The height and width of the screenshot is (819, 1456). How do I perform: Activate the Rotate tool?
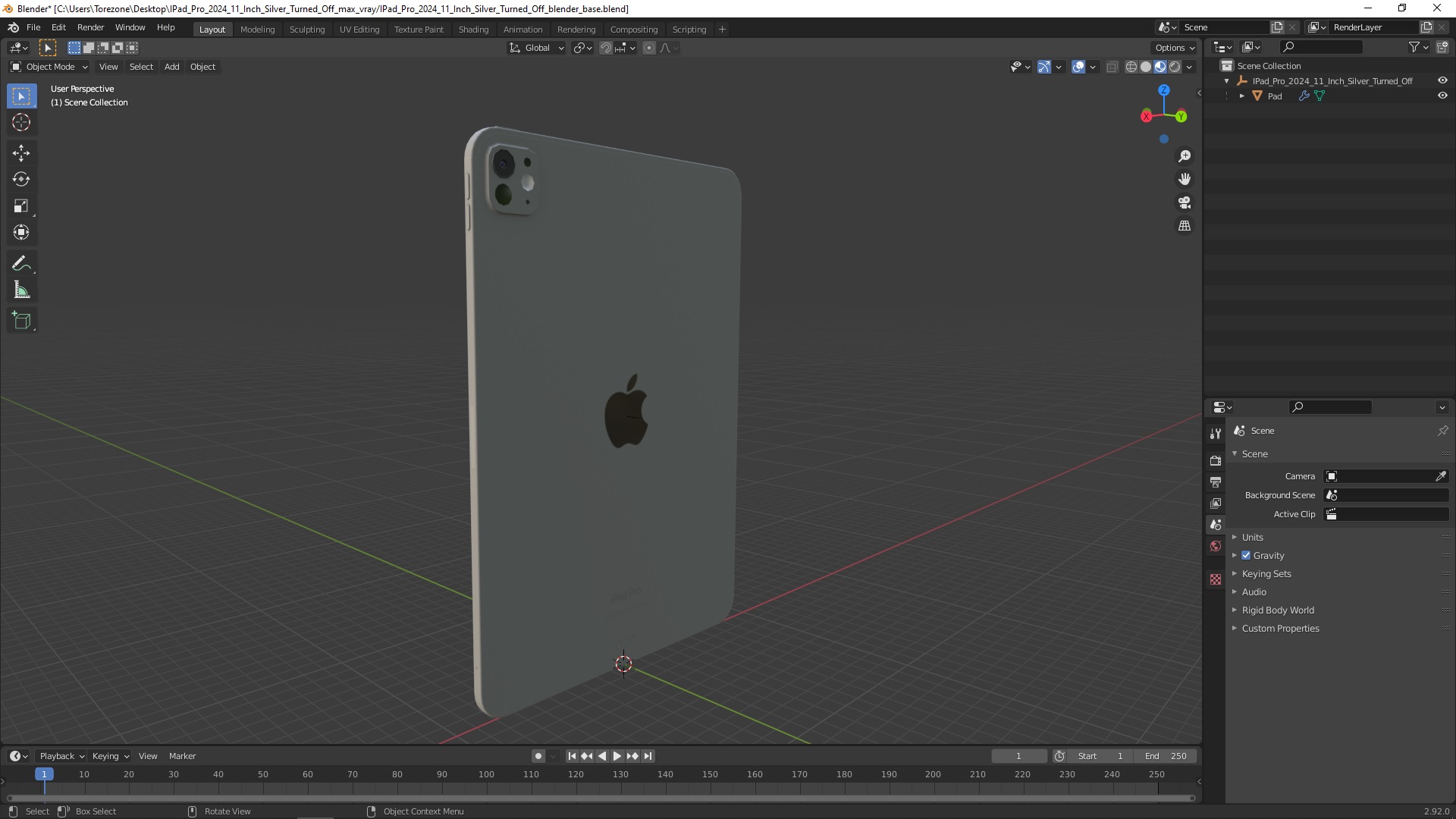pos(21,180)
